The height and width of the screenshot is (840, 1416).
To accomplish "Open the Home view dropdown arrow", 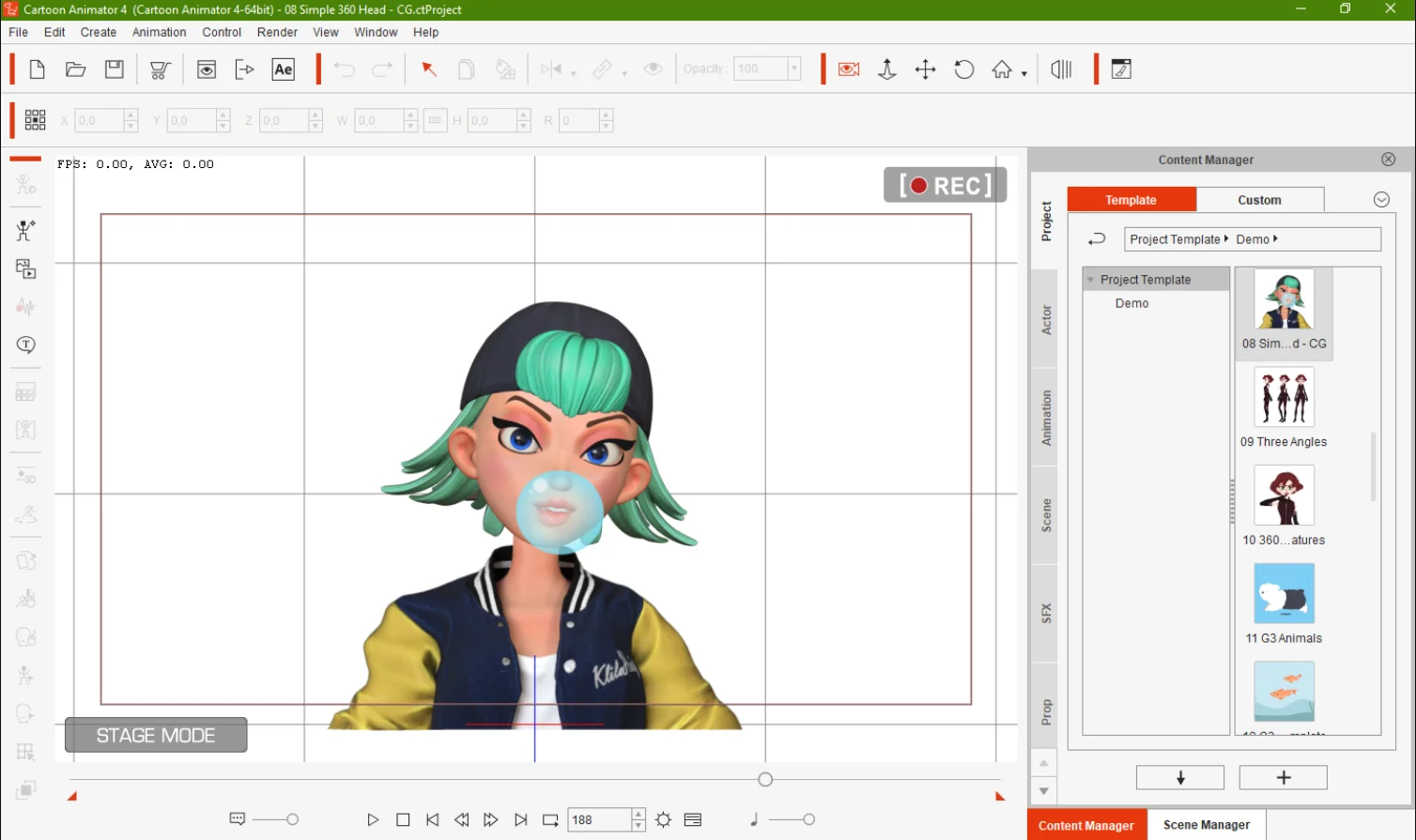I will point(1024,73).
